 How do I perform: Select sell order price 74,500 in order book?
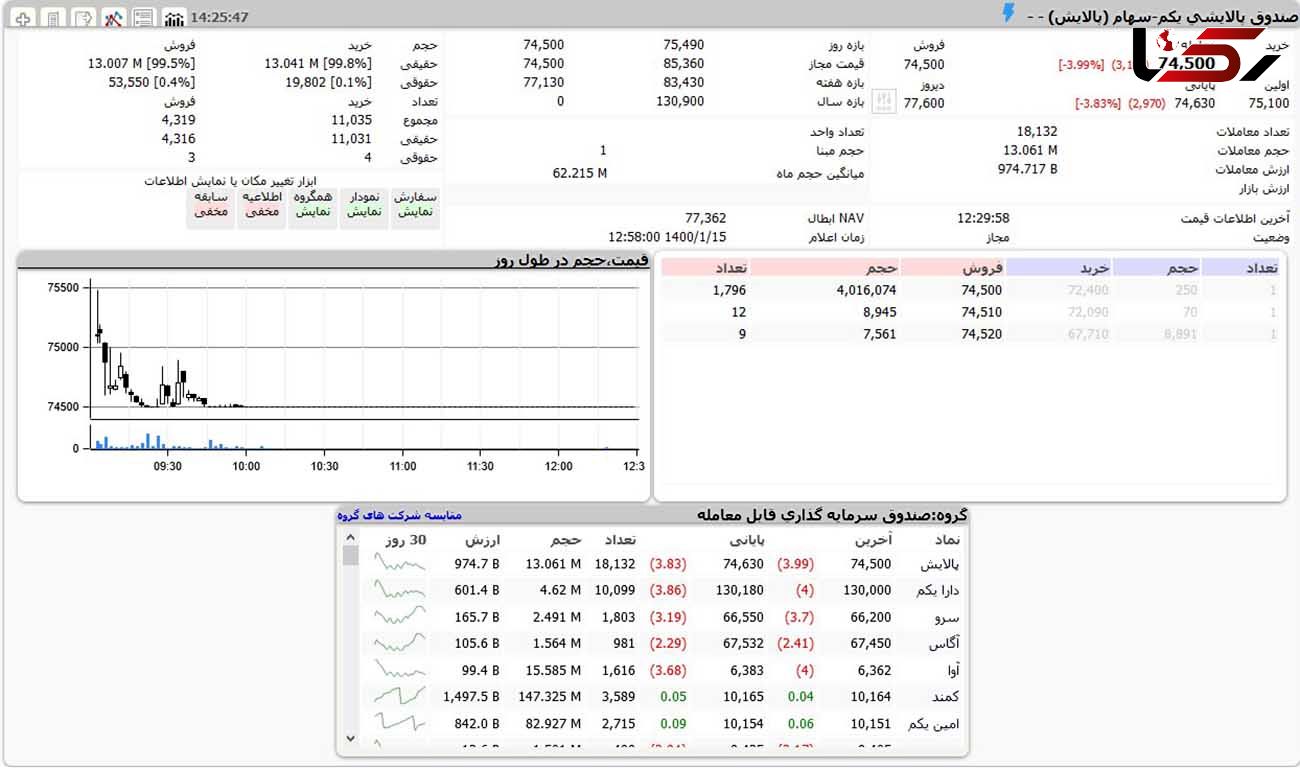(x=981, y=290)
